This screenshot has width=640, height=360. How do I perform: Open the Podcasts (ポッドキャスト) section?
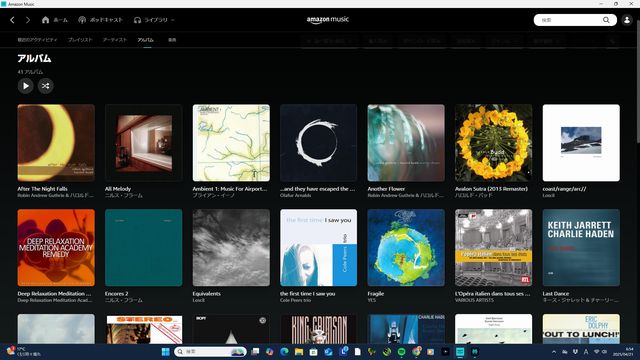coord(100,20)
